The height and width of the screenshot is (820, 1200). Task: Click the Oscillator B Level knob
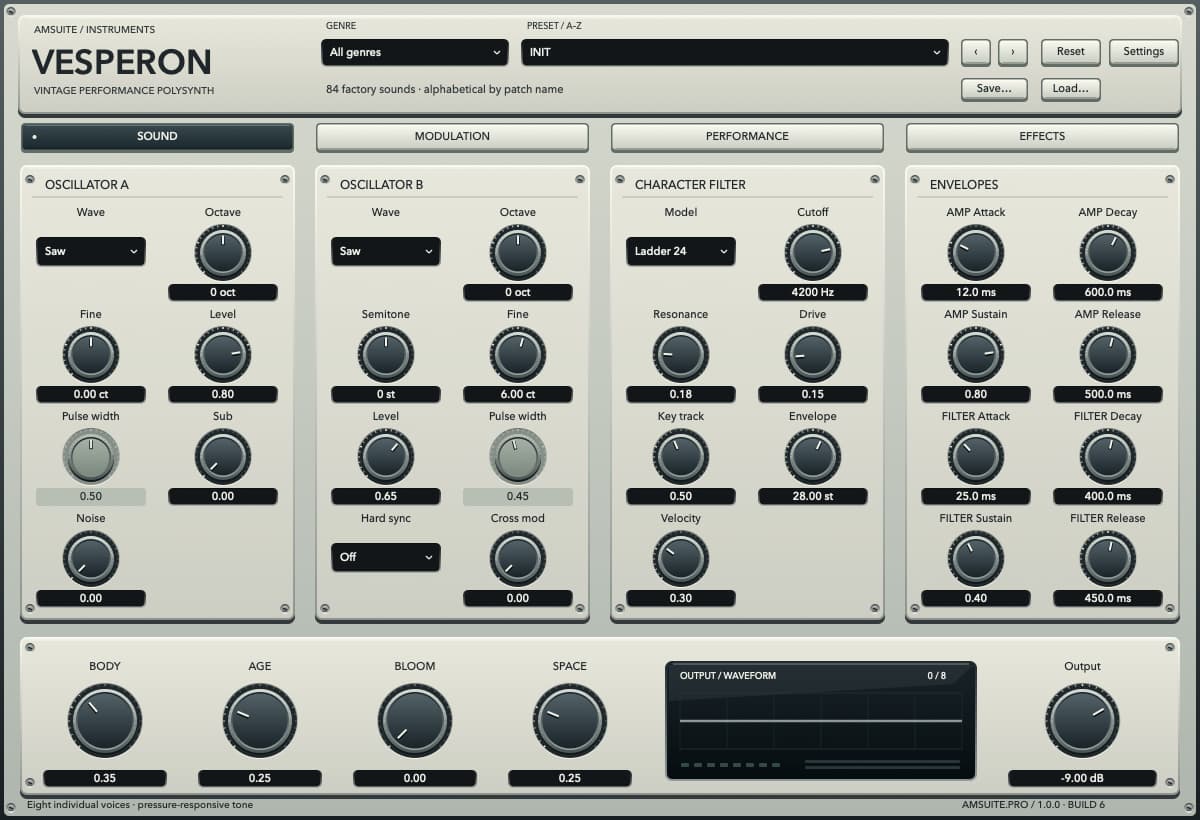point(386,456)
